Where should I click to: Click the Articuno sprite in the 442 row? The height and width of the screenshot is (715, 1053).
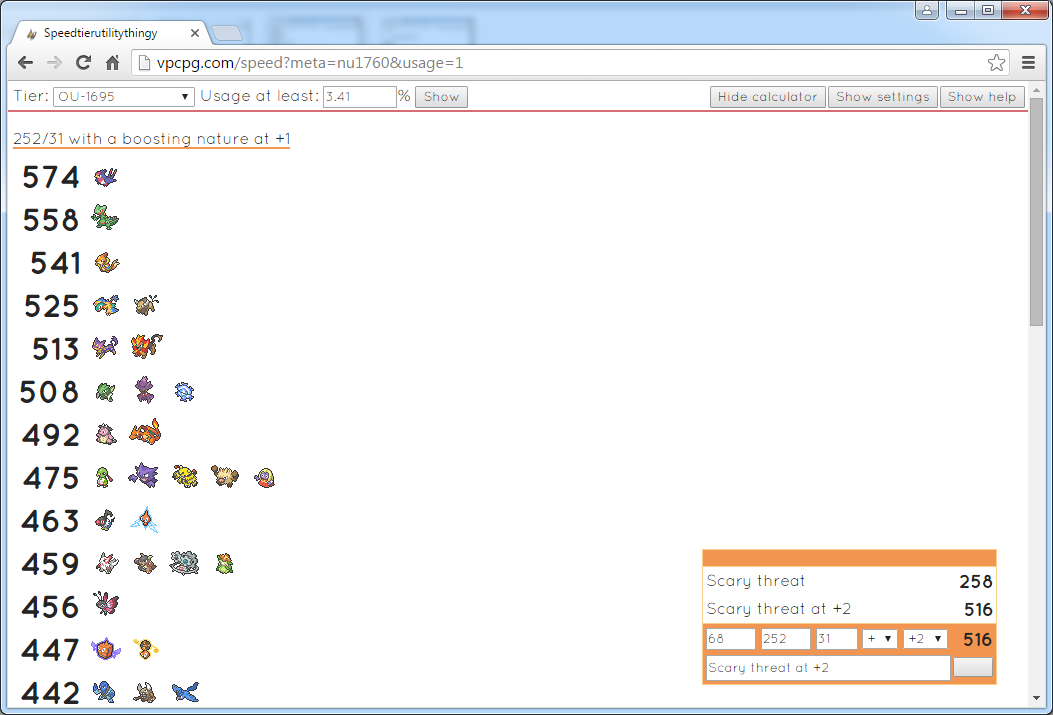[x=185, y=692]
